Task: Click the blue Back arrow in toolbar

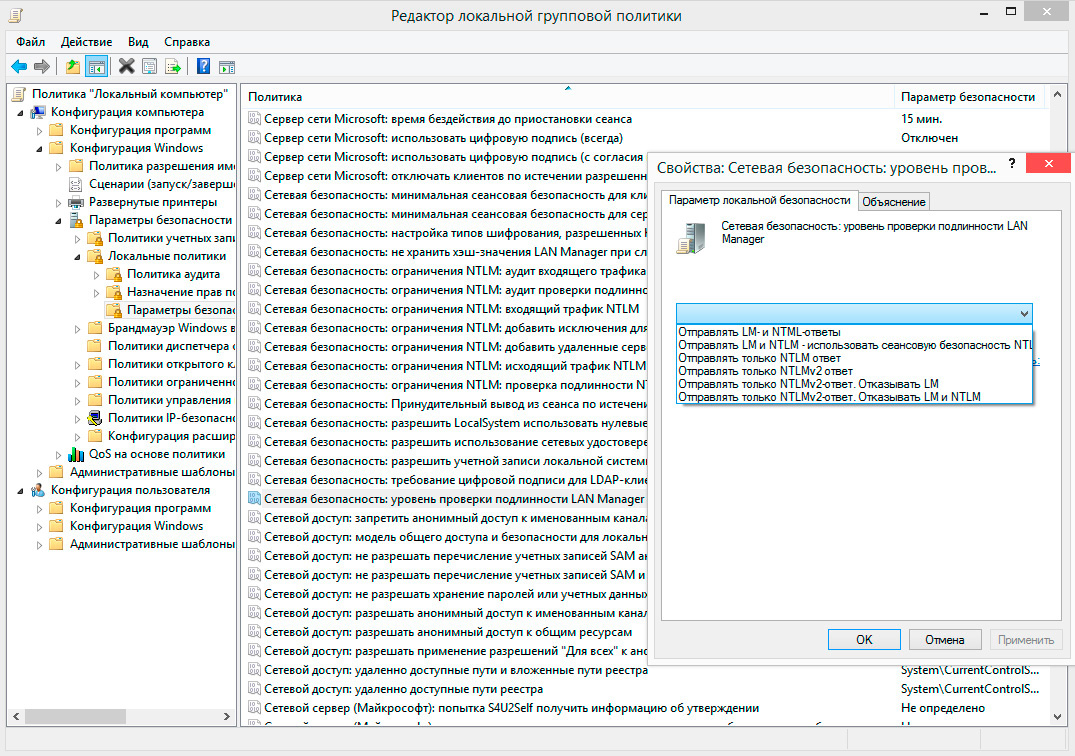Action: [x=18, y=67]
